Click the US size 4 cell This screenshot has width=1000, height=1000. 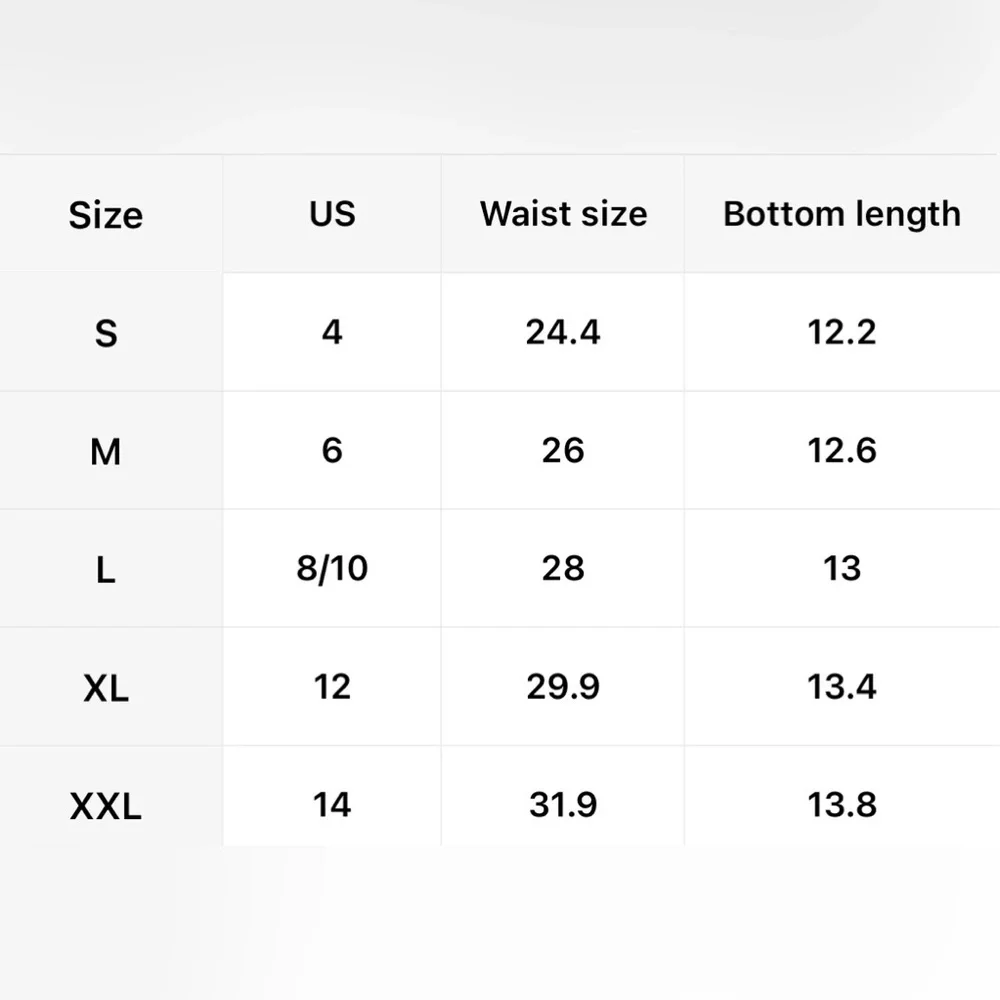[x=332, y=332]
